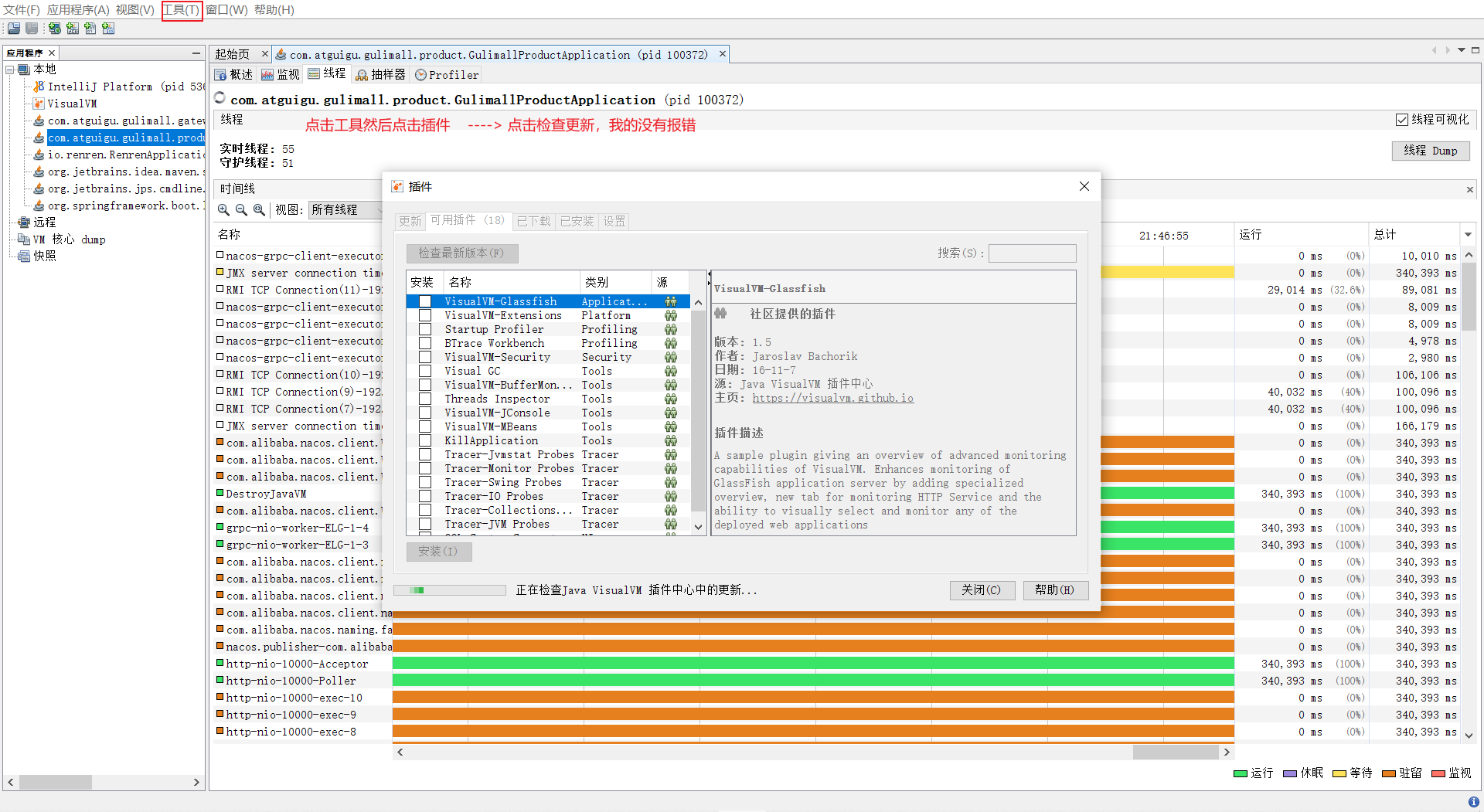
Task: Check the BTrace Workbench install checkbox
Action: [425, 343]
